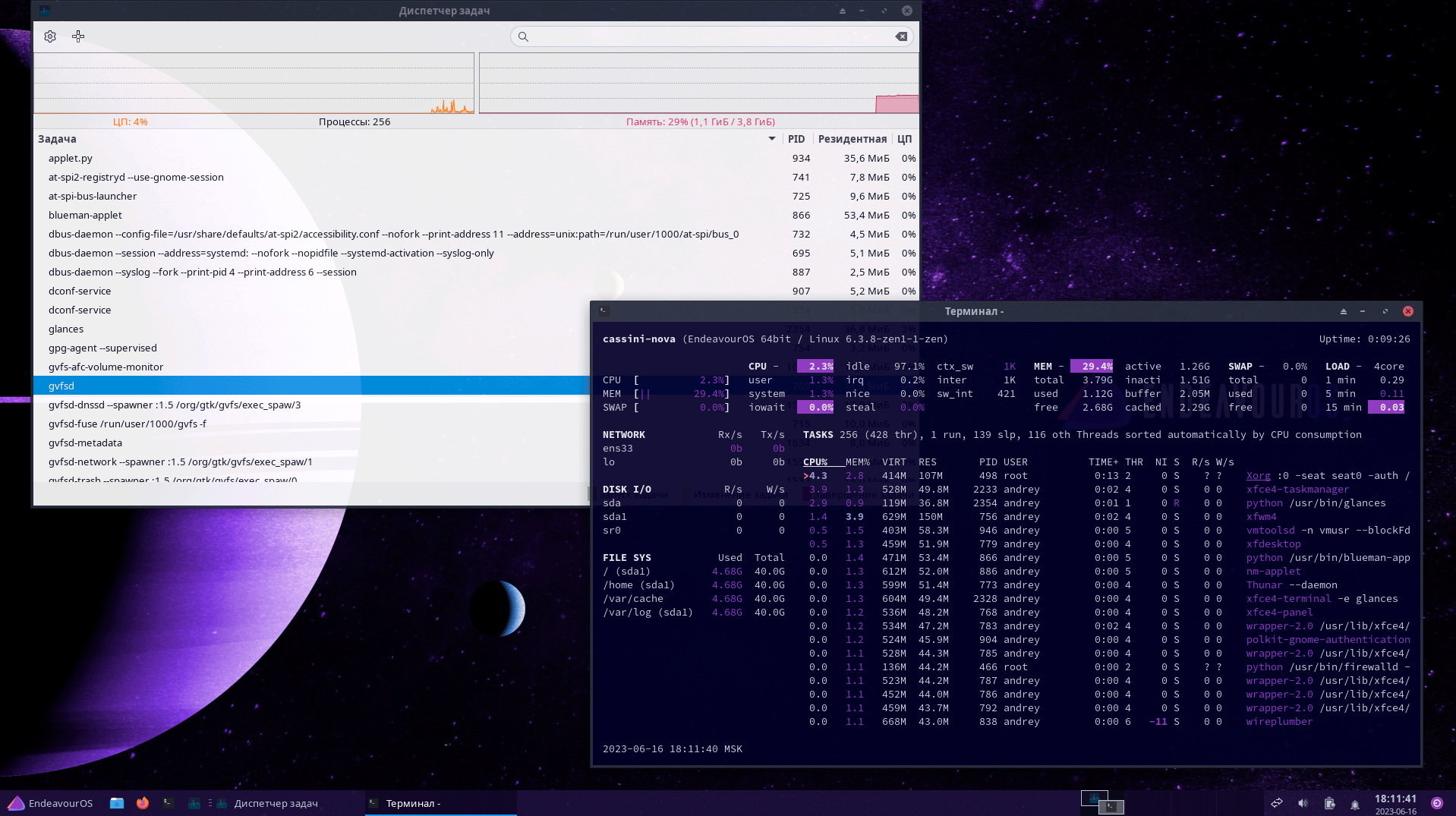1456x816 pixels.
Task: Open the volume control in system tray
Action: (1303, 803)
